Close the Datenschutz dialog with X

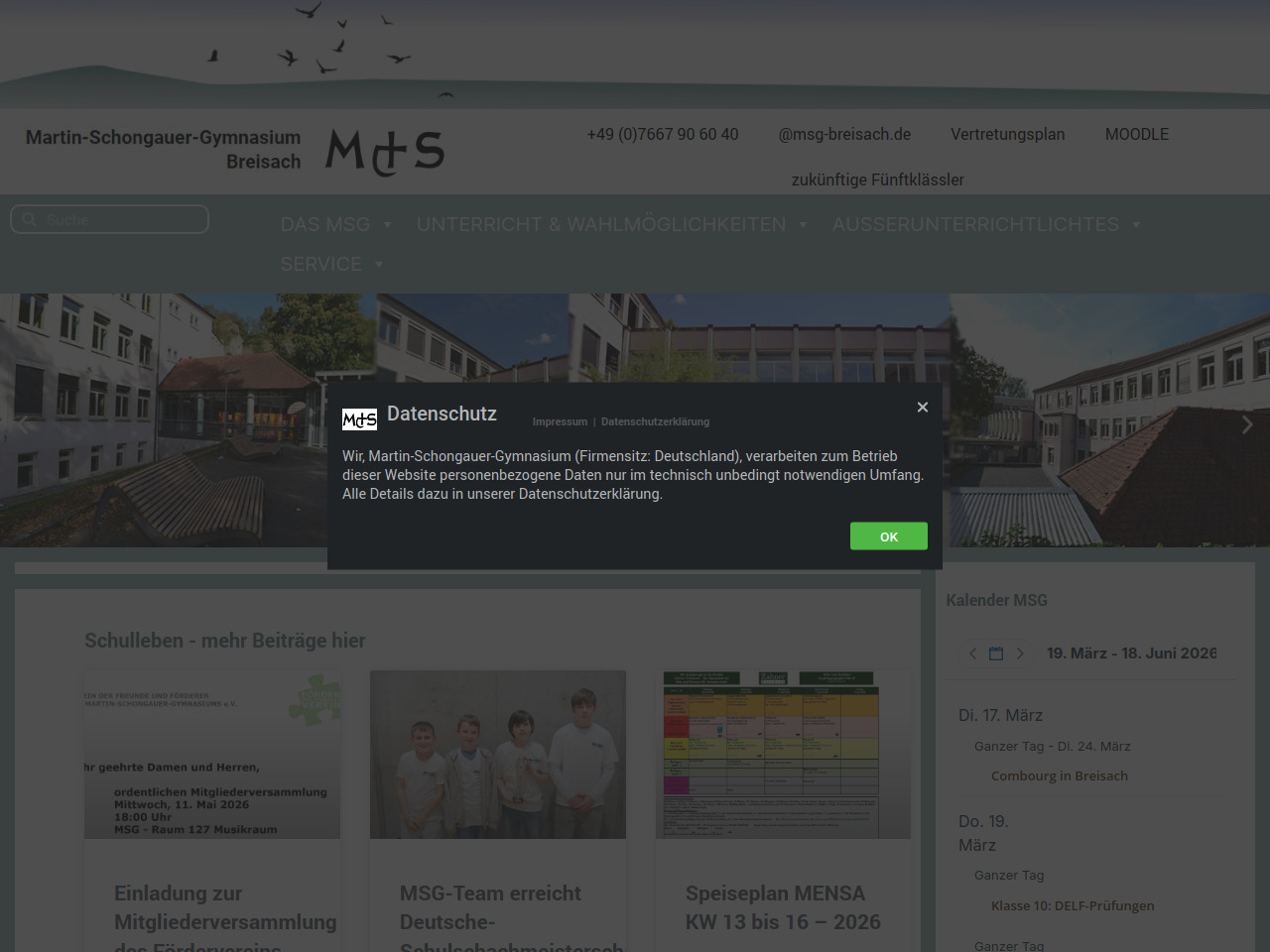tap(922, 408)
